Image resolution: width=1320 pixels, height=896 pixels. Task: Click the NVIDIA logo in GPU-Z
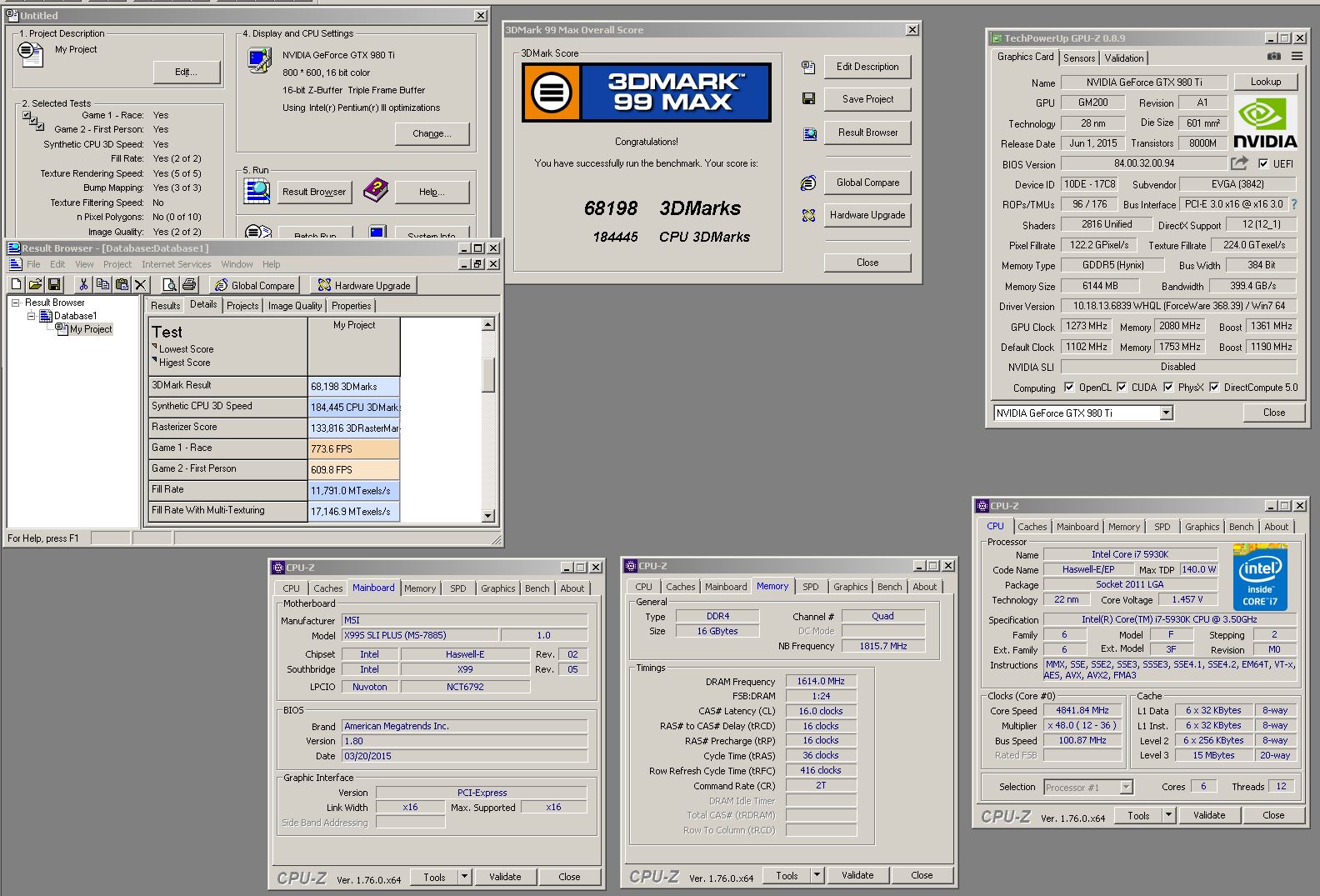(x=1265, y=123)
